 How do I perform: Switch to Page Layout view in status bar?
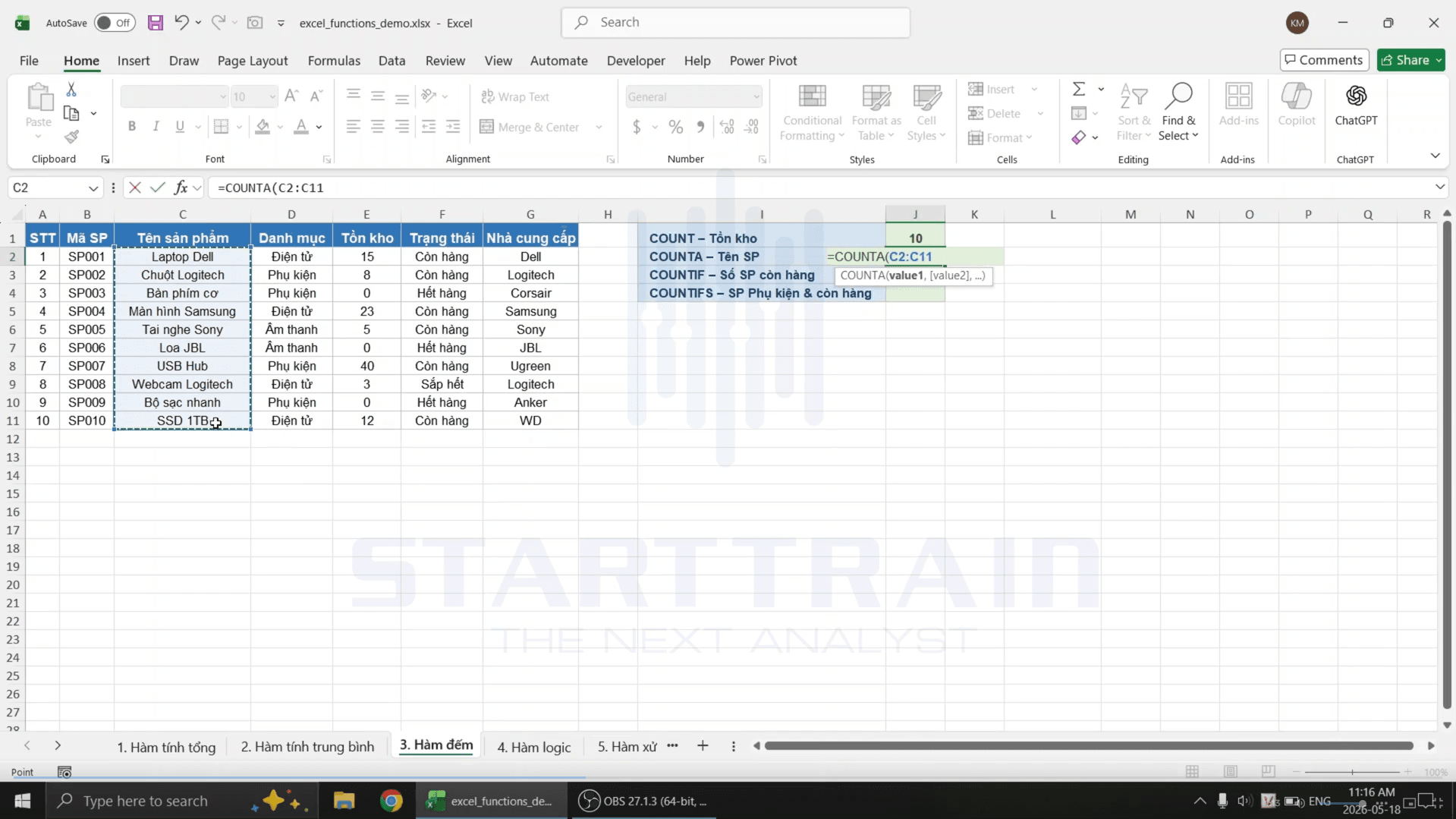coord(1230,772)
